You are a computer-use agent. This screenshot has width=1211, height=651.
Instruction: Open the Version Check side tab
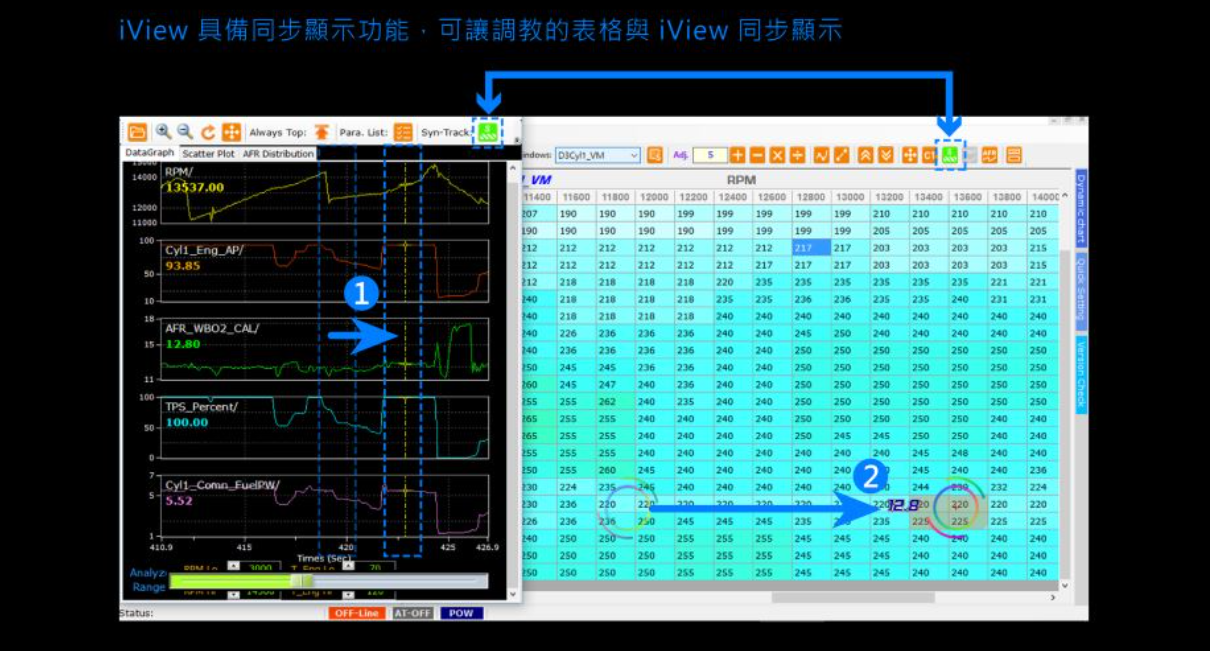(1081, 373)
